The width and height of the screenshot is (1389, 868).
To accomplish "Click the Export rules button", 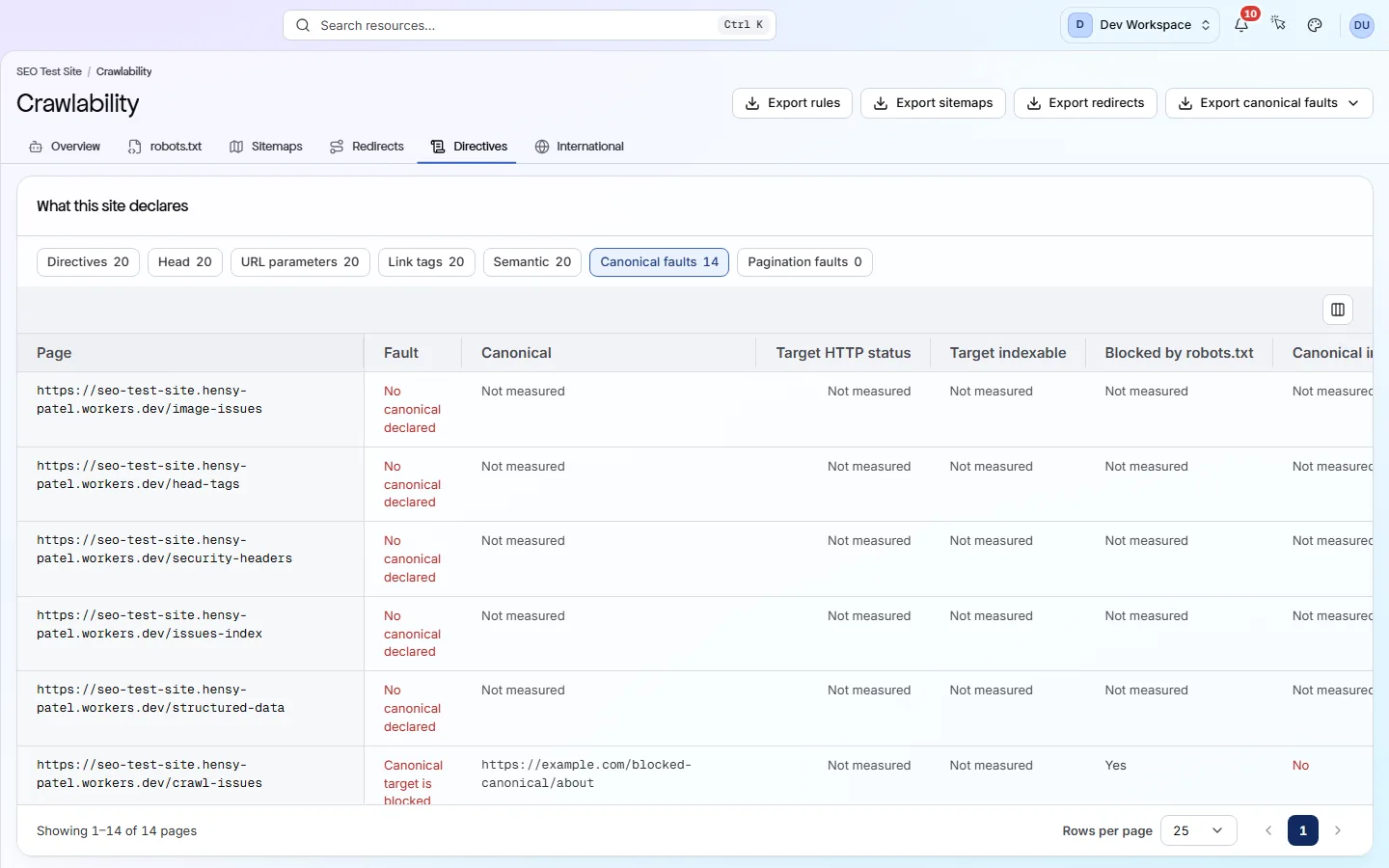I will (792, 103).
